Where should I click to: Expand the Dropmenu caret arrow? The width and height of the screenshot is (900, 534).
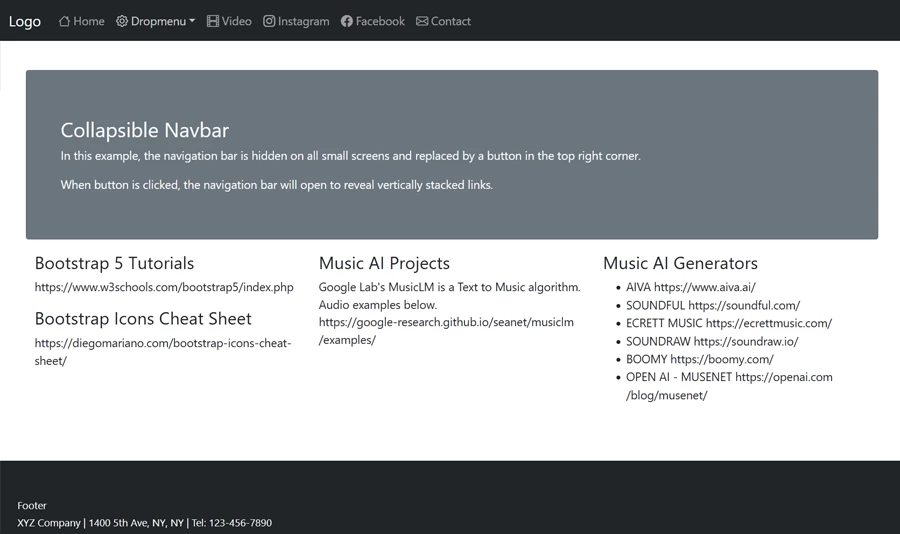(x=192, y=21)
